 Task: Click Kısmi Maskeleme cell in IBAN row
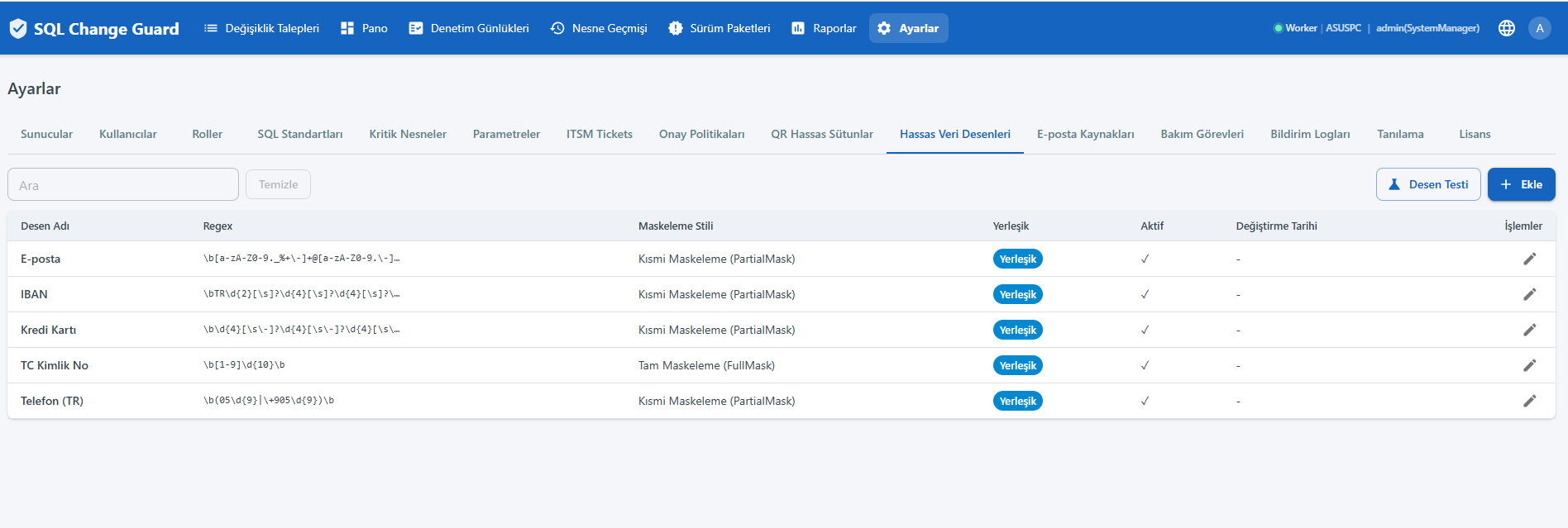pos(716,294)
